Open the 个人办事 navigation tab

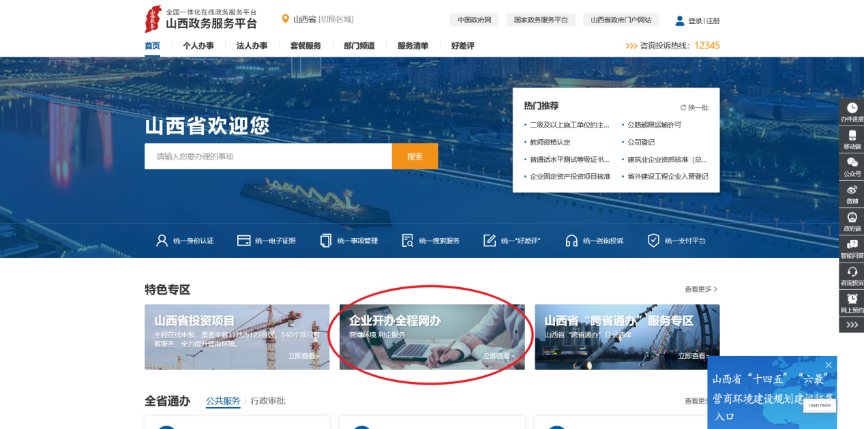[197, 46]
